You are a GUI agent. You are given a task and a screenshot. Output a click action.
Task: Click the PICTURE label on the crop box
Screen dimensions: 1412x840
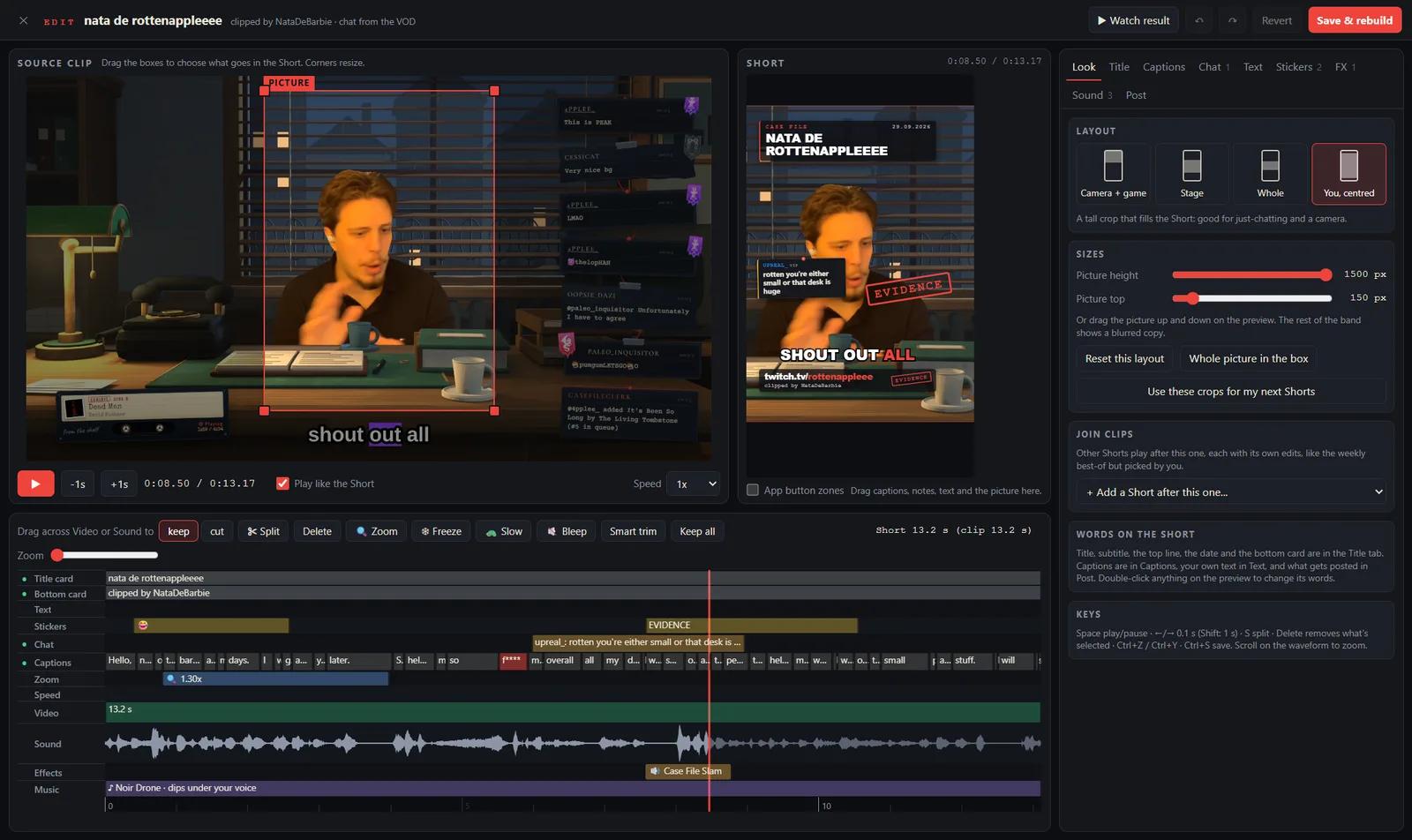coord(289,83)
